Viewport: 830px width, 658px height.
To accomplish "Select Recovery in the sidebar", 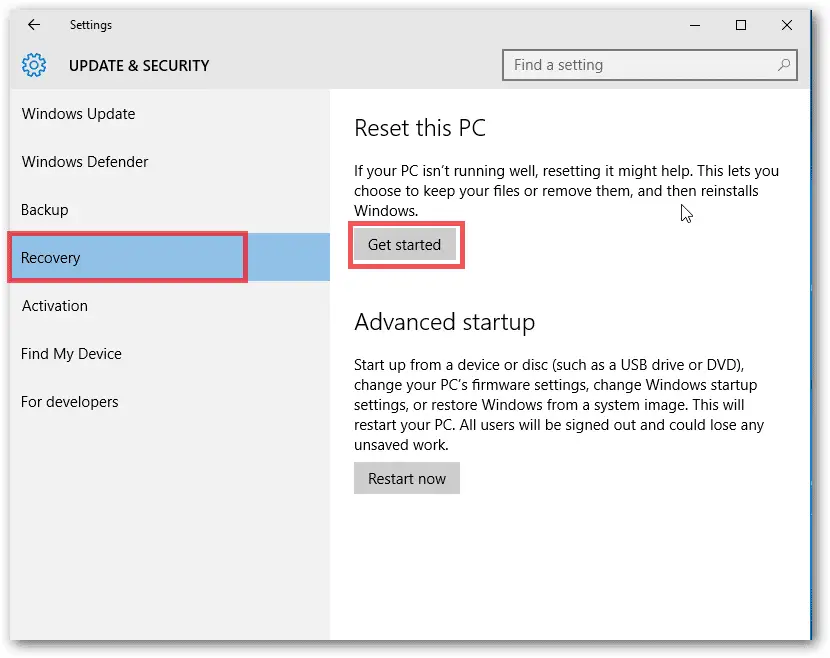I will 169,257.
